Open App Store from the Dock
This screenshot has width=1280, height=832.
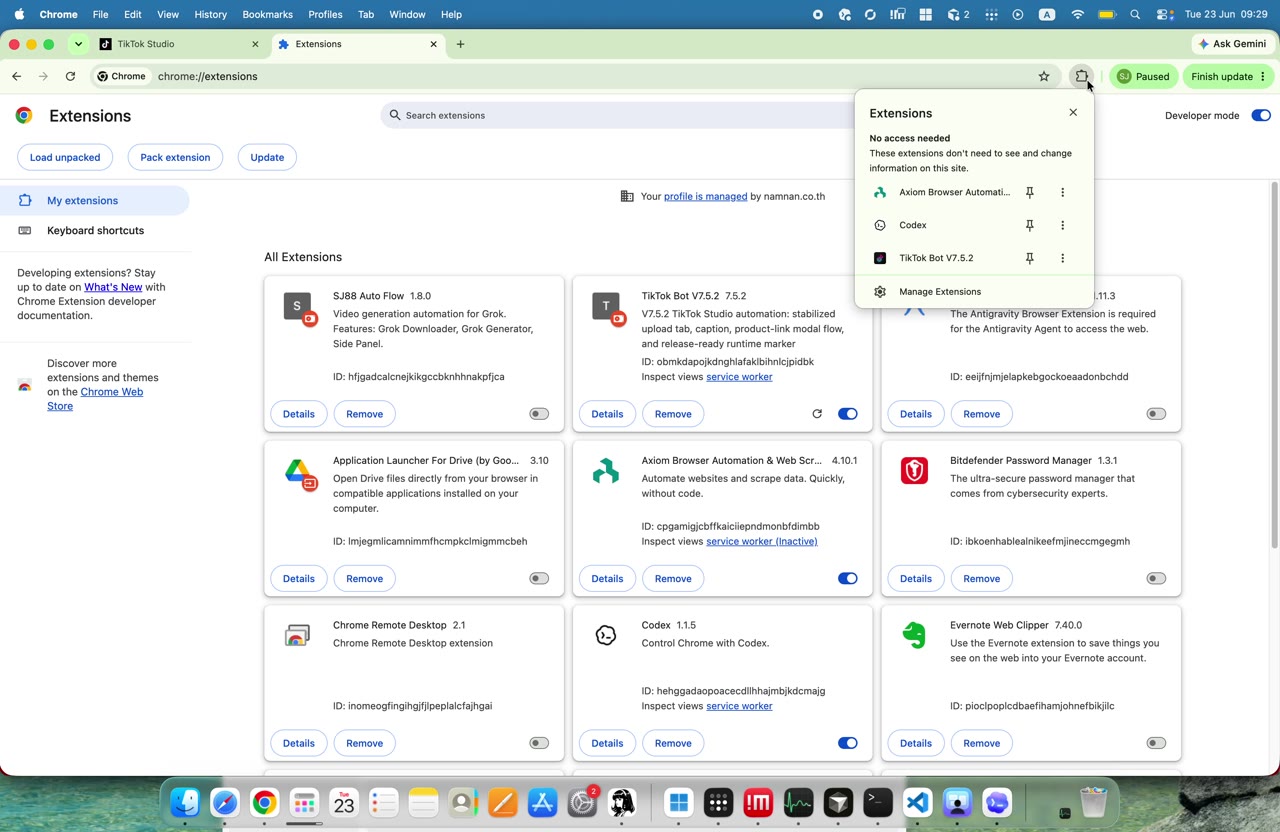pos(542,802)
